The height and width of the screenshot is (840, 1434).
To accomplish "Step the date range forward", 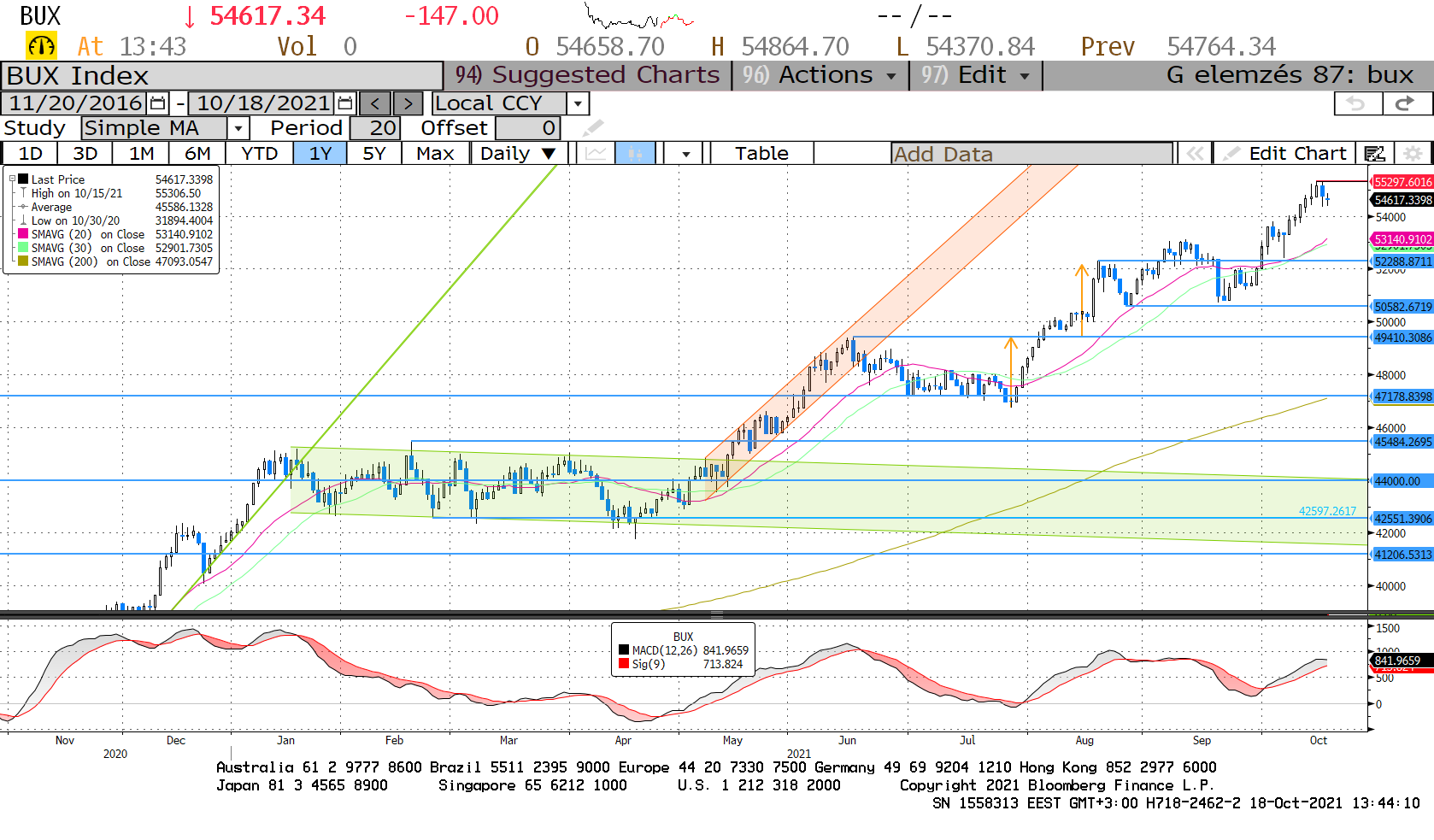I will coord(408,103).
